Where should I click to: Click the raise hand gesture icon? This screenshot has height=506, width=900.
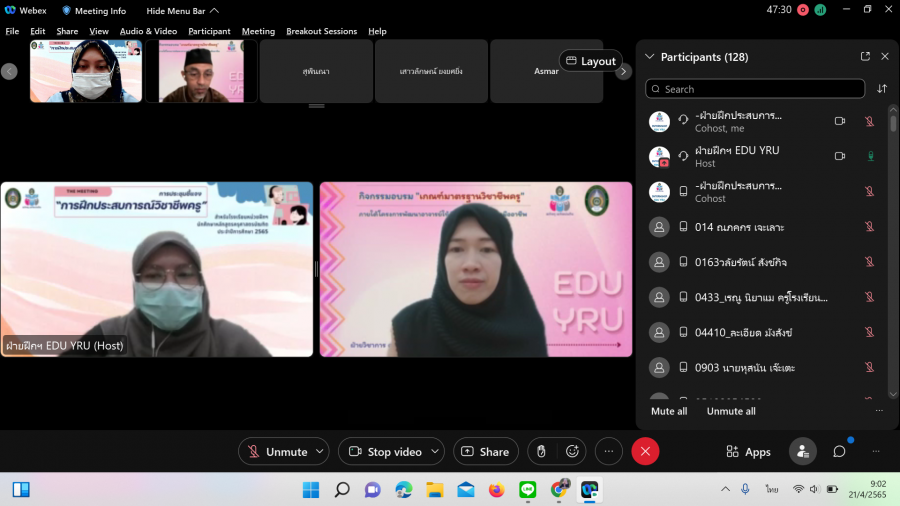tap(541, 452)
